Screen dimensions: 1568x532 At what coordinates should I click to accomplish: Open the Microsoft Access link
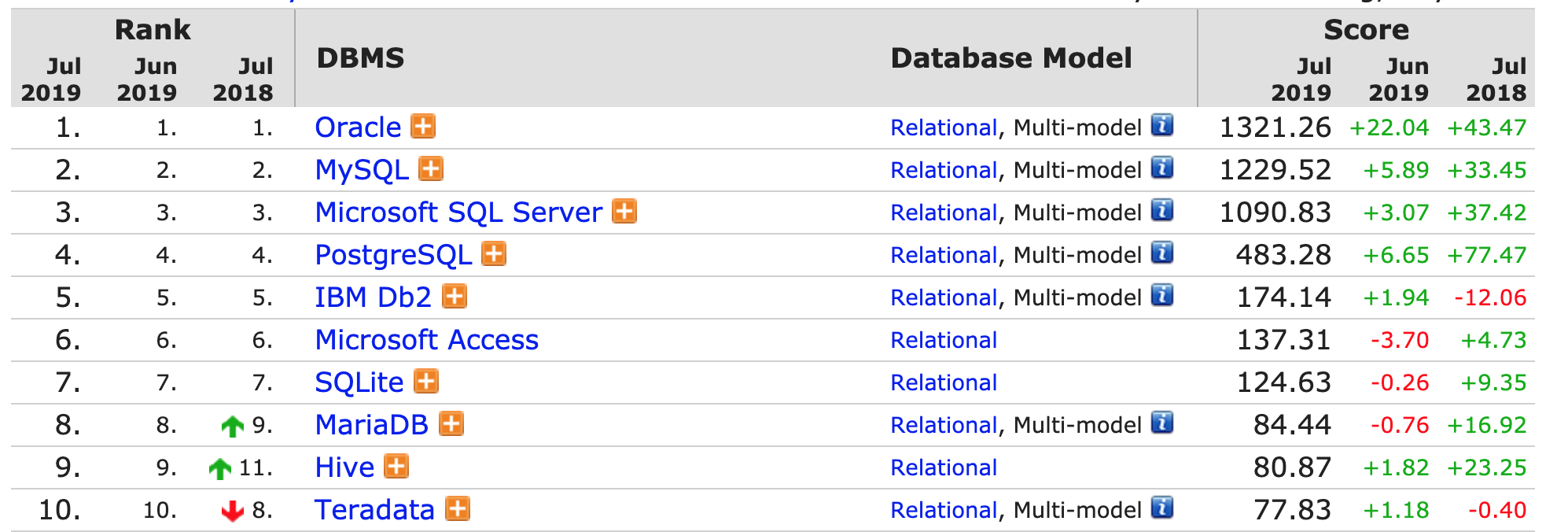point(427,339)
